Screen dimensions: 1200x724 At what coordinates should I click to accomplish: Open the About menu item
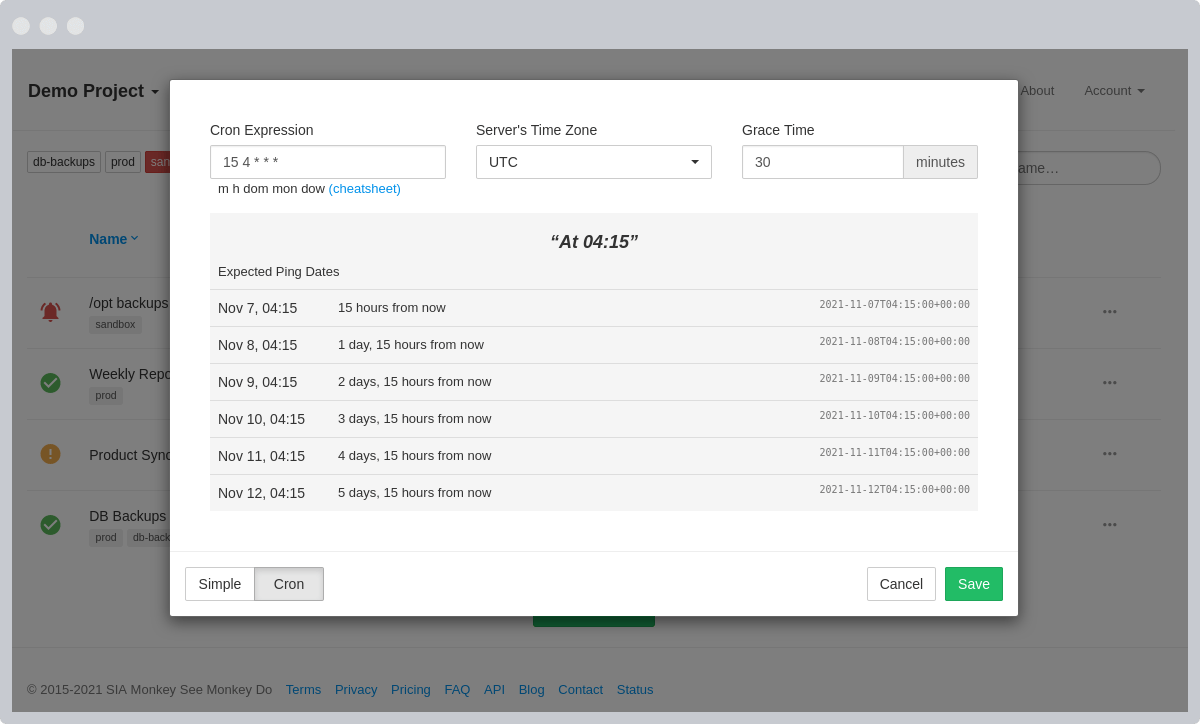[1037, 90]
